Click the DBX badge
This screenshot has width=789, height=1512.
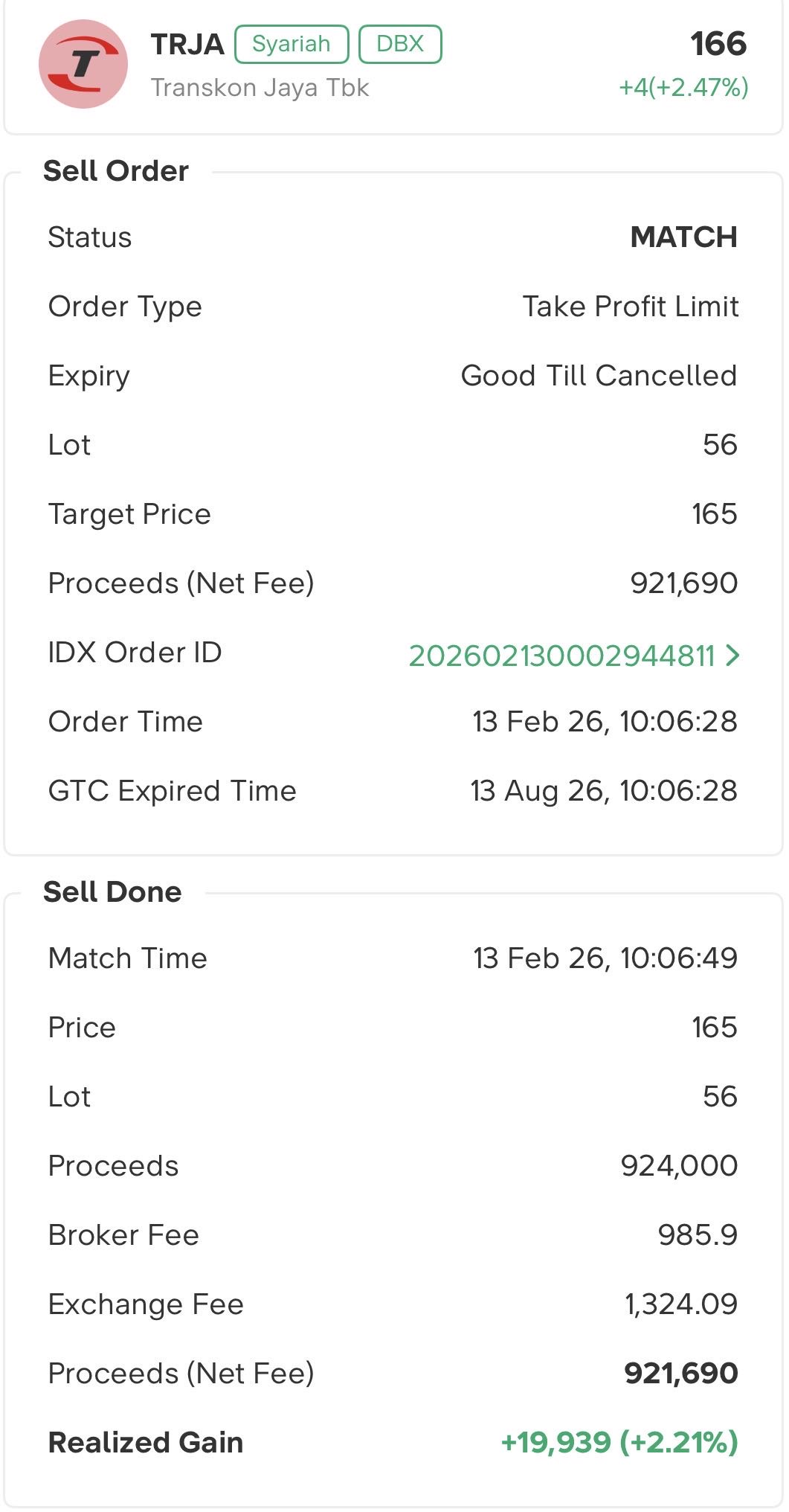400,44
